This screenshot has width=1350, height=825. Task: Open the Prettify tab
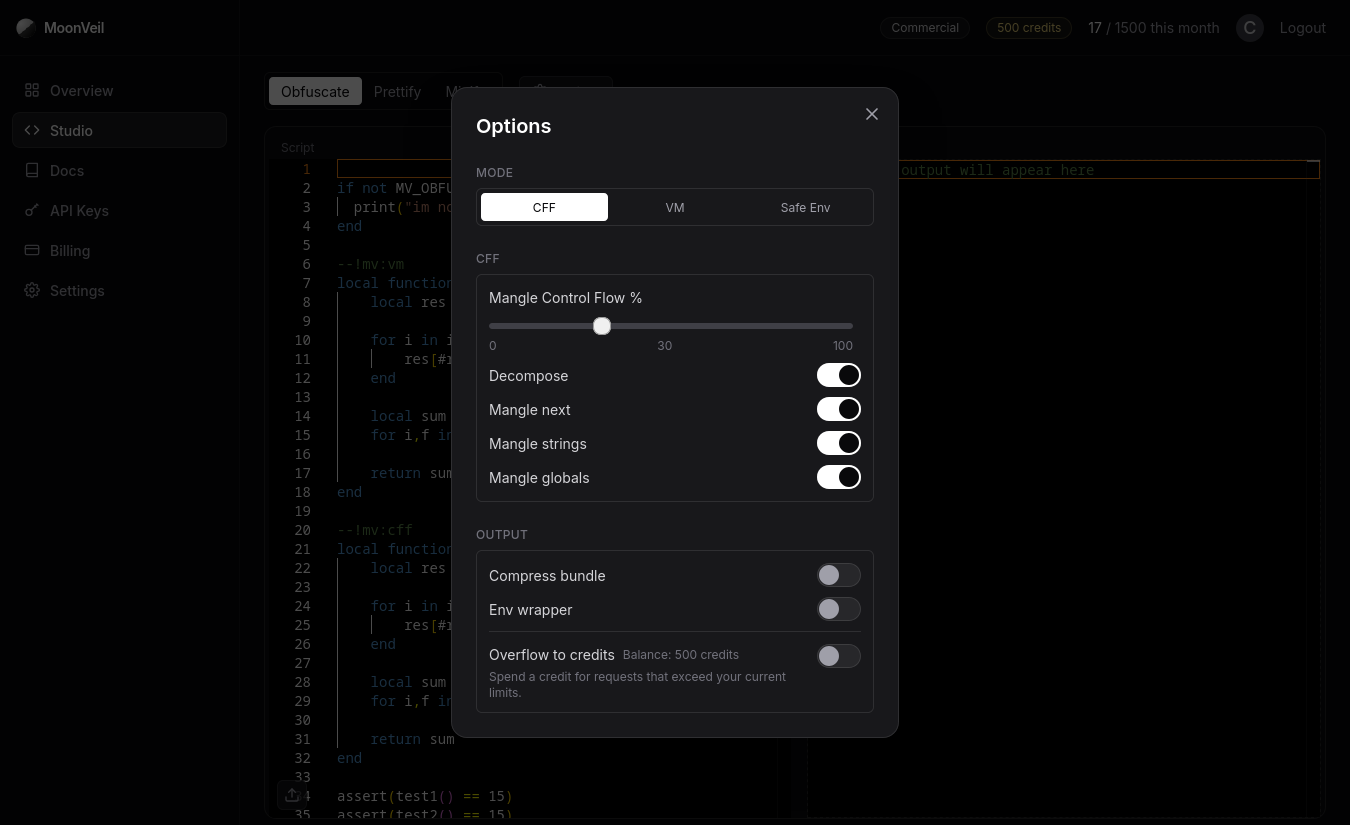pos(397,91)
